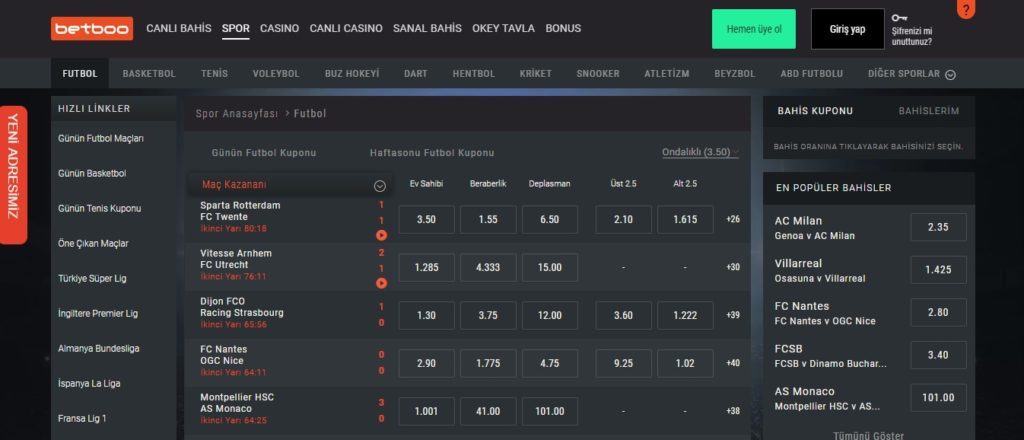Screen dimensions: 1024x440
Task: Open the orange help question mark icon
Action: (967, 9)
